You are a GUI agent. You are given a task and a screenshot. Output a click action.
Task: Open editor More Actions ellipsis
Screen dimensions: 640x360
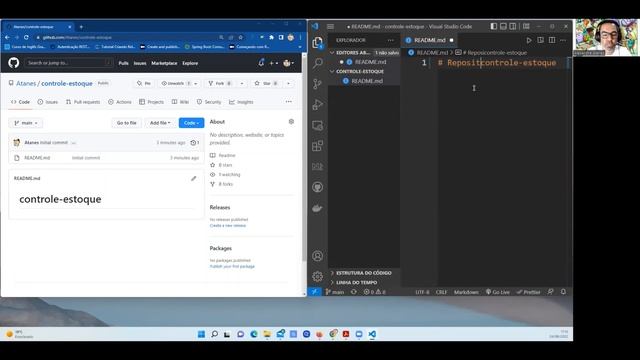tap(563, 40)
